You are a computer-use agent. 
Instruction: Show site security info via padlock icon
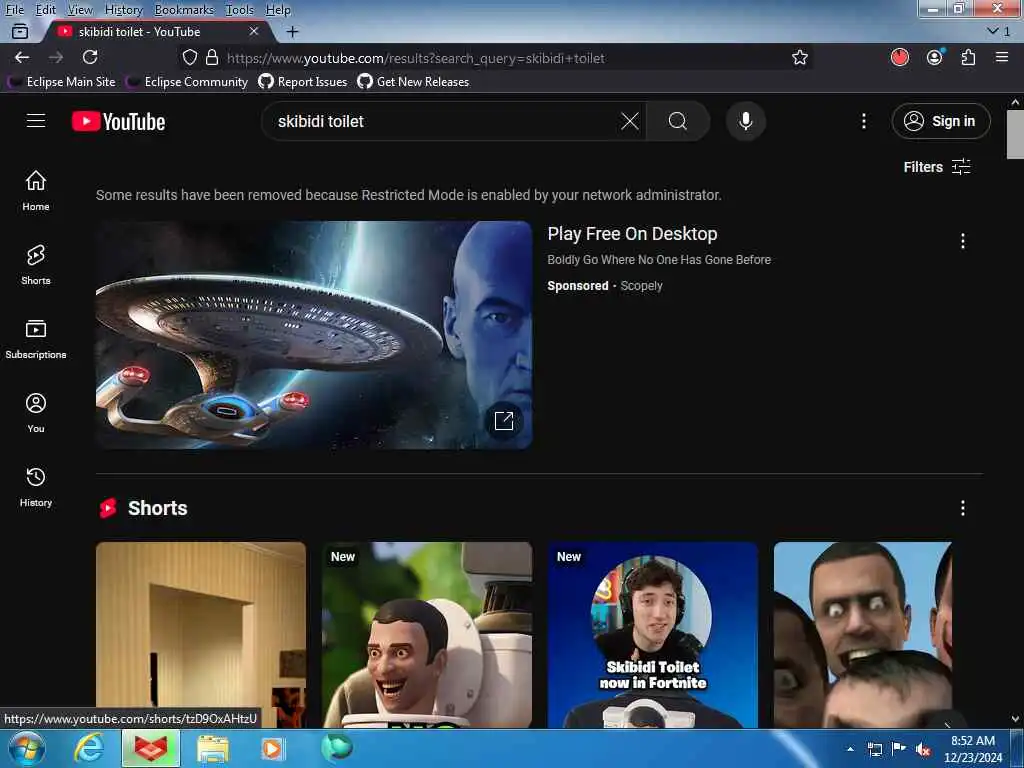coord(212,57)
